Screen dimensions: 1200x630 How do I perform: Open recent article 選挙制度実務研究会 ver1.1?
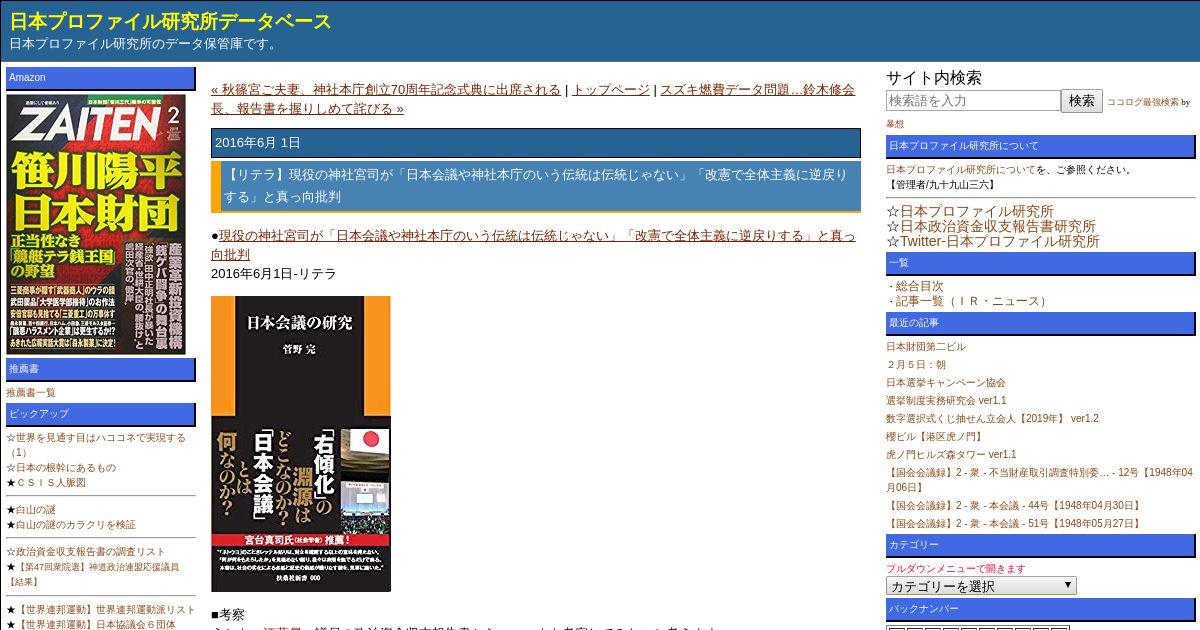coord(946,401)
